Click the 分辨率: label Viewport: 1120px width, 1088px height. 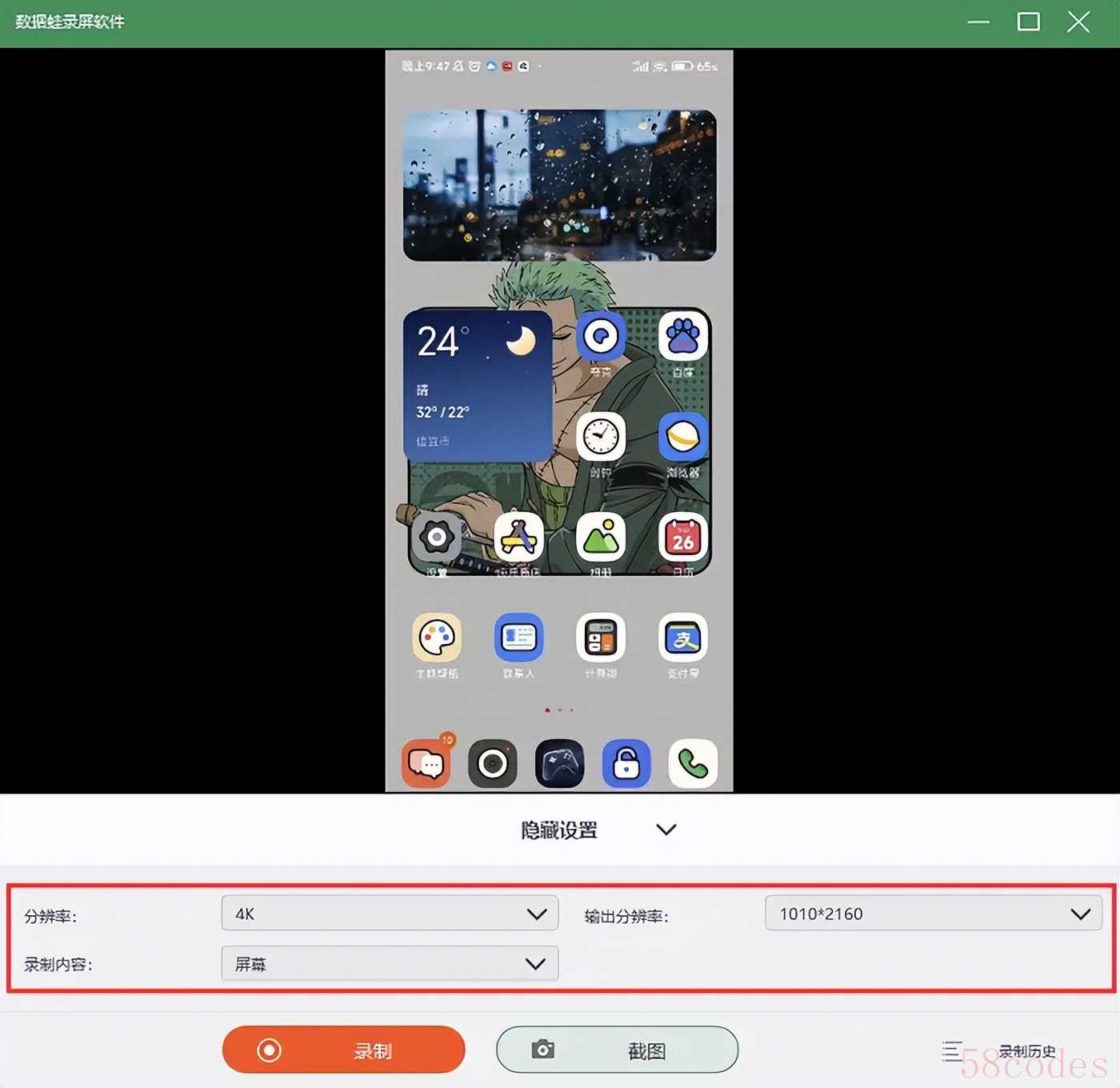click(50, 916)
